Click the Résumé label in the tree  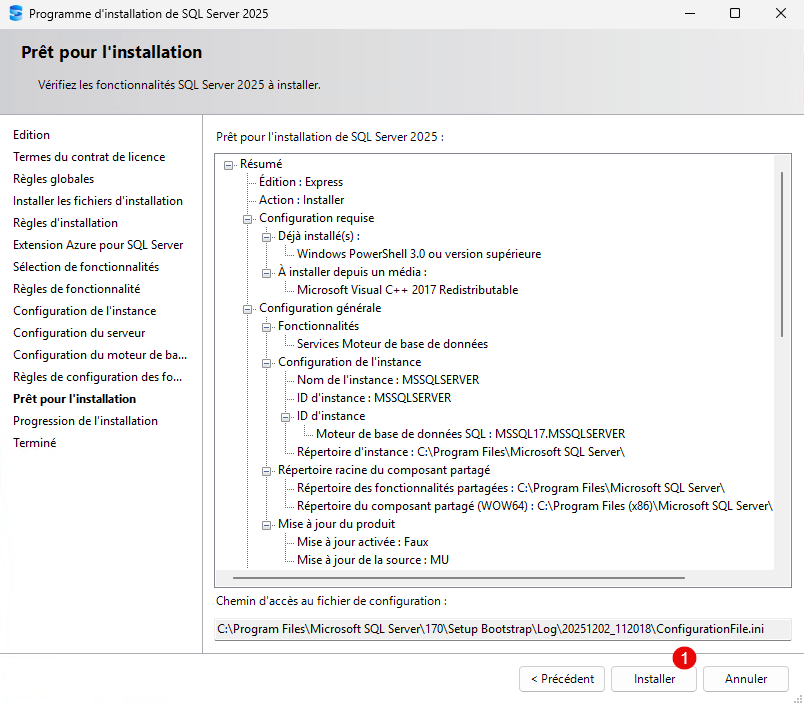point(261,164)
